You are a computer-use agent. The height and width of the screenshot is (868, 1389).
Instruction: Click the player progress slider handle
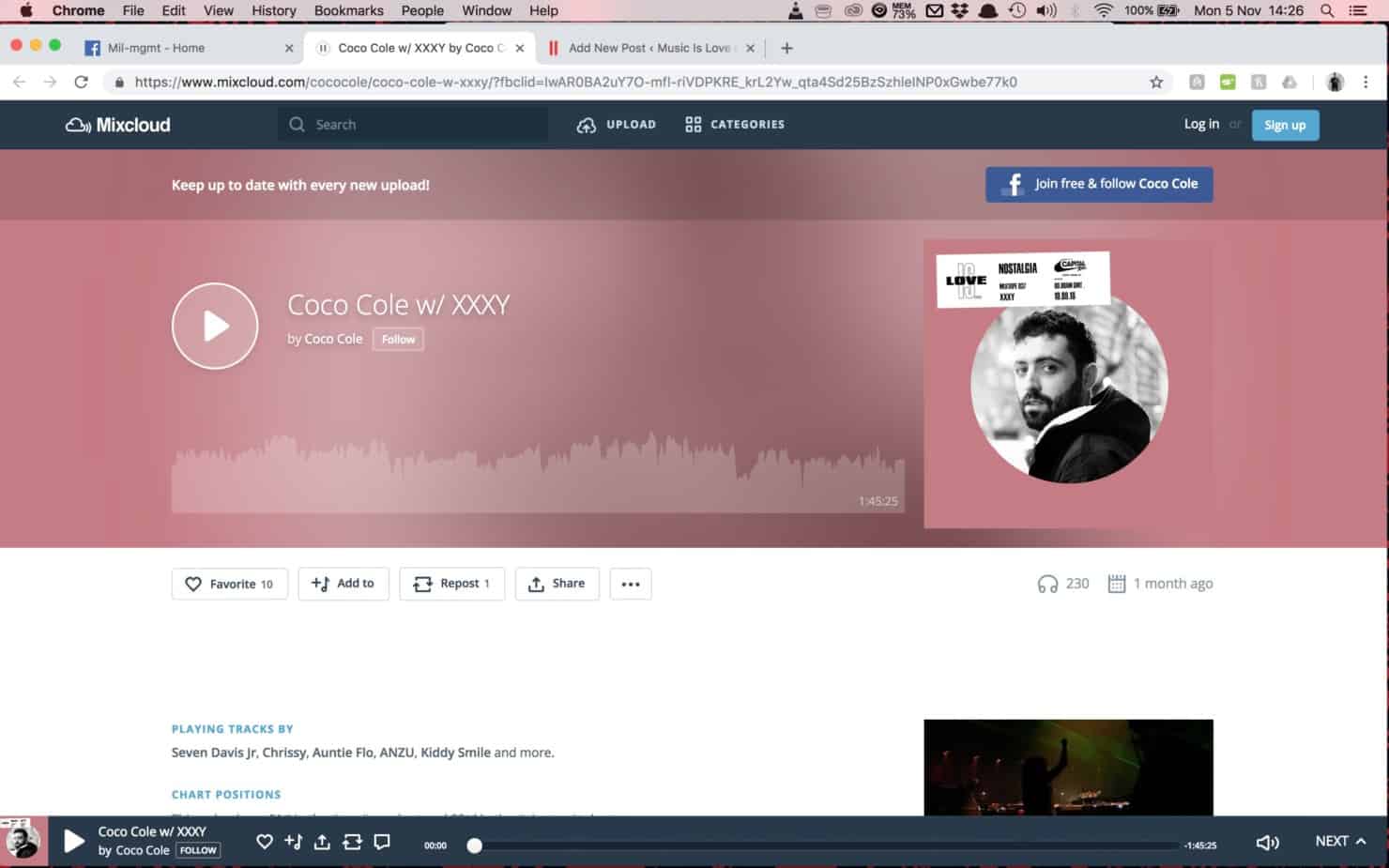click(x=475, y=845)
